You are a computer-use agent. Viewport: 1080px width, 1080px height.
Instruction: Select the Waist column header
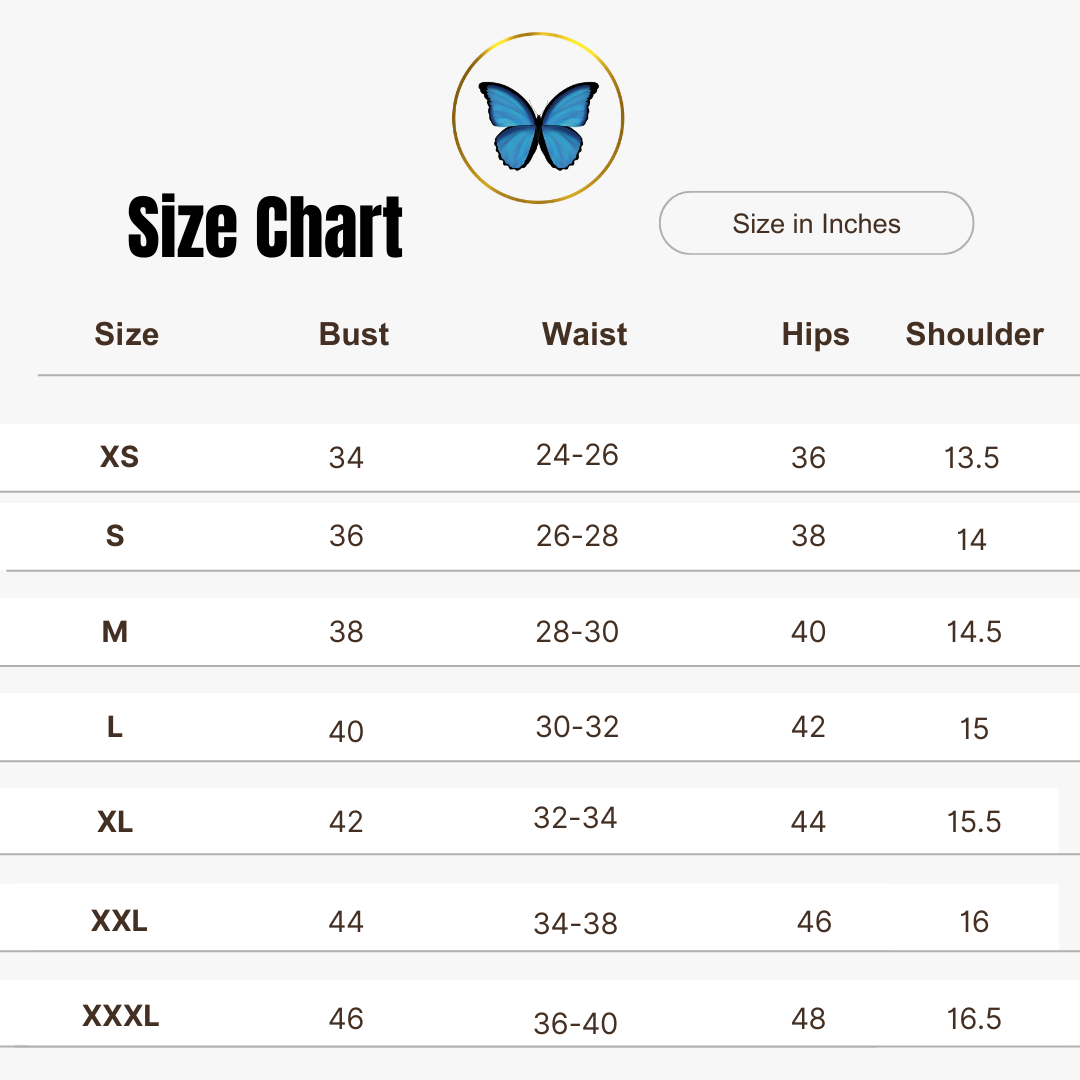click(584, 334)
